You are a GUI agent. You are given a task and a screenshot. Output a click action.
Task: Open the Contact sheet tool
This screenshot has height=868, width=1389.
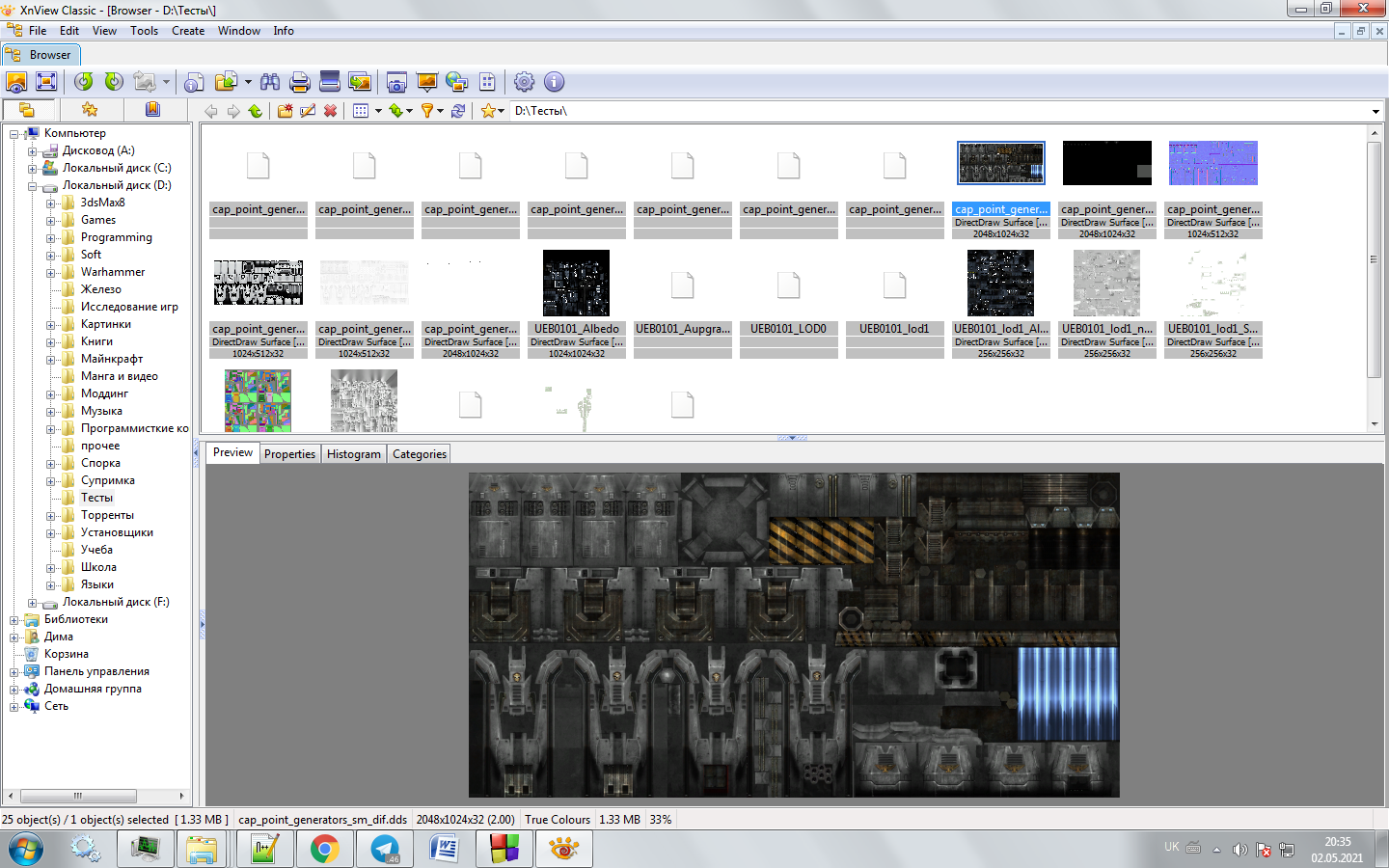tap(487, 82)
